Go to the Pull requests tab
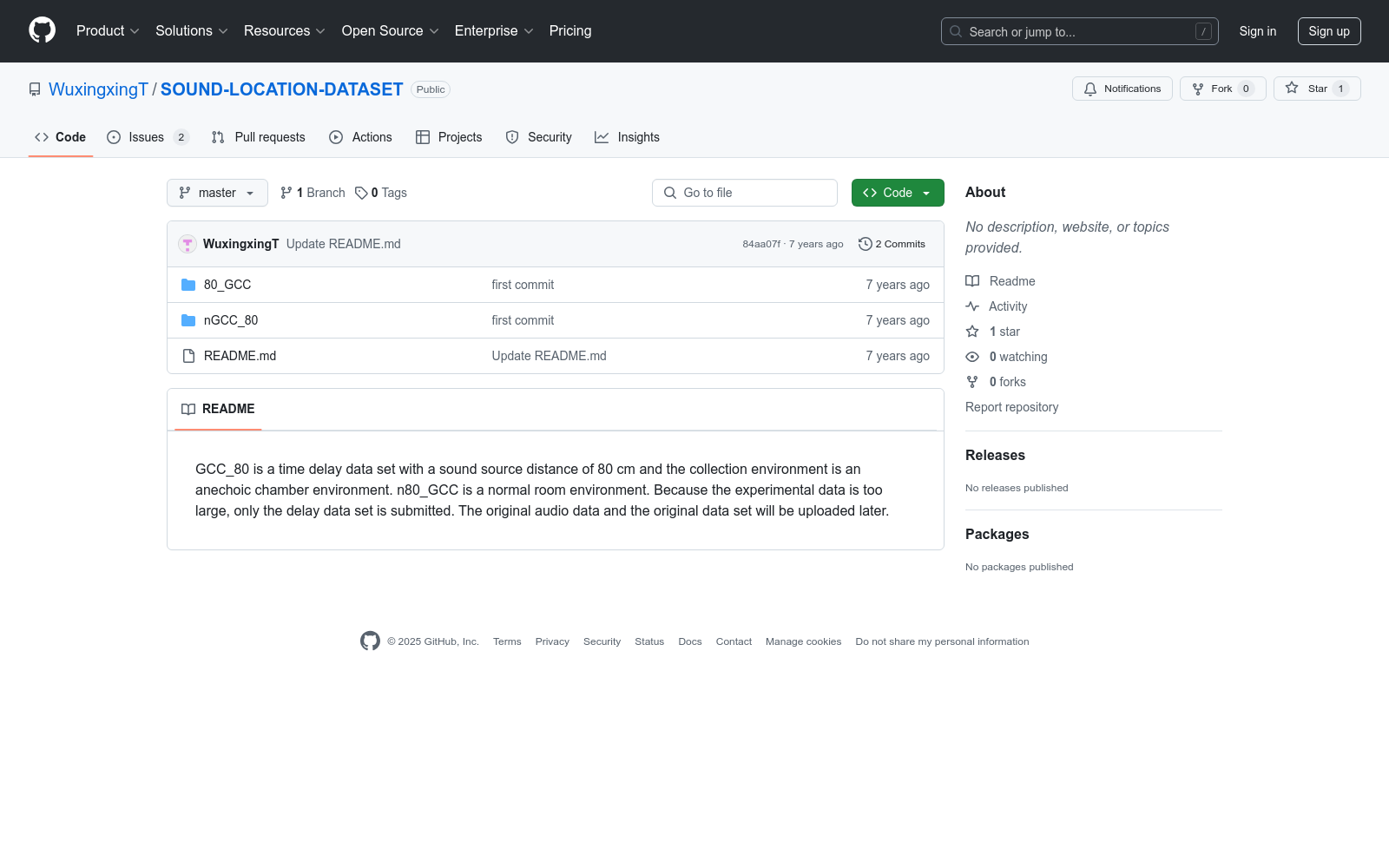 click(x=259, y=137)
